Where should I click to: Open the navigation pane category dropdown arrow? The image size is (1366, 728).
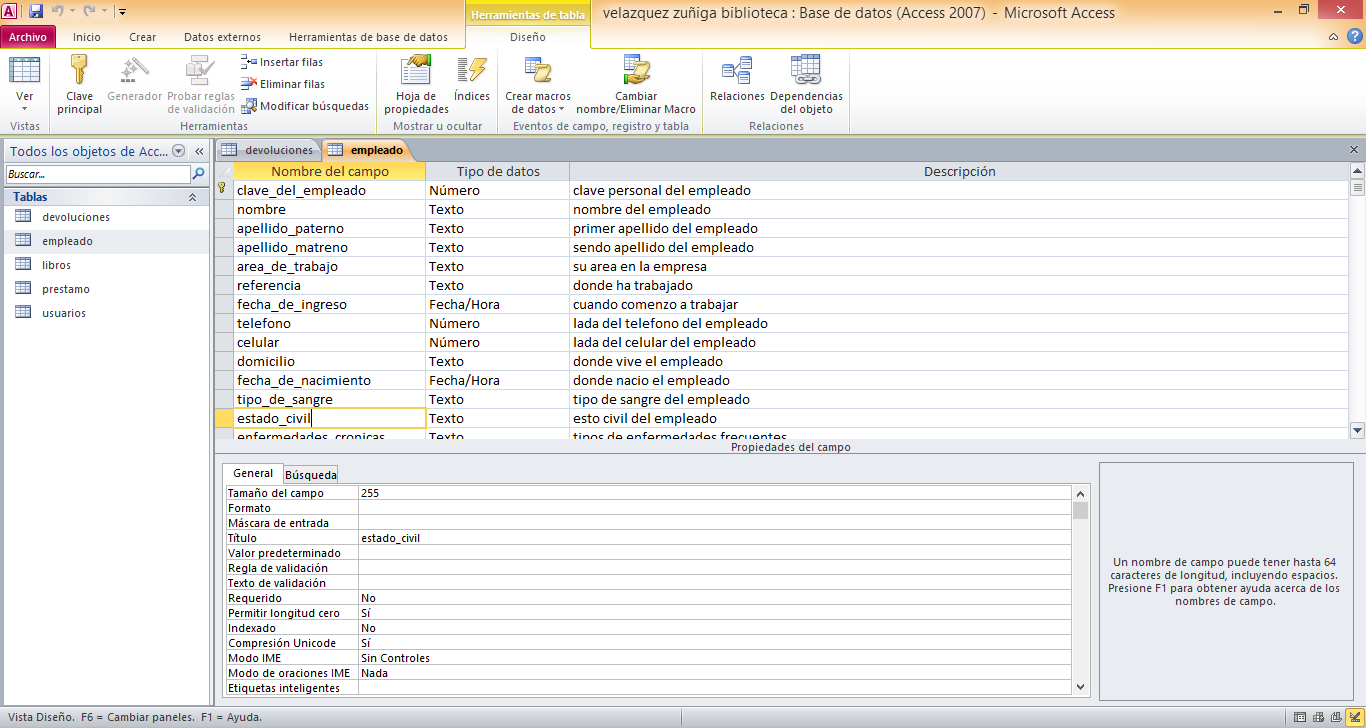[x=179, y=151]
